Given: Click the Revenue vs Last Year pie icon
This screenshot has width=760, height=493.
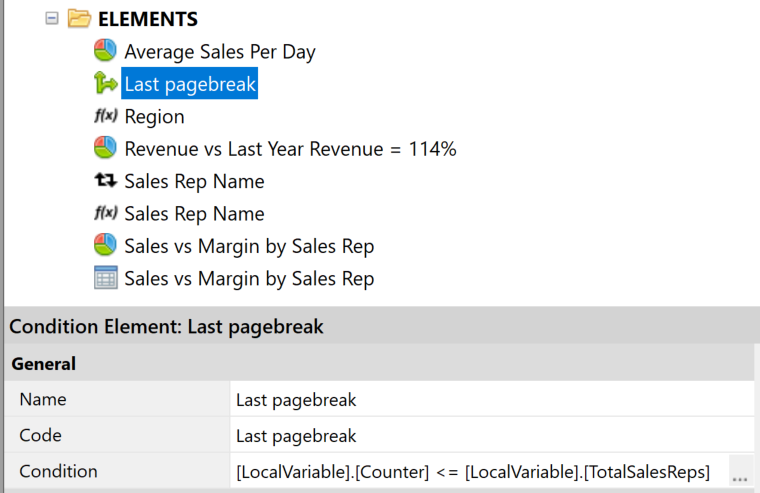Looking at the screenshot, I should tap(106, 149).
